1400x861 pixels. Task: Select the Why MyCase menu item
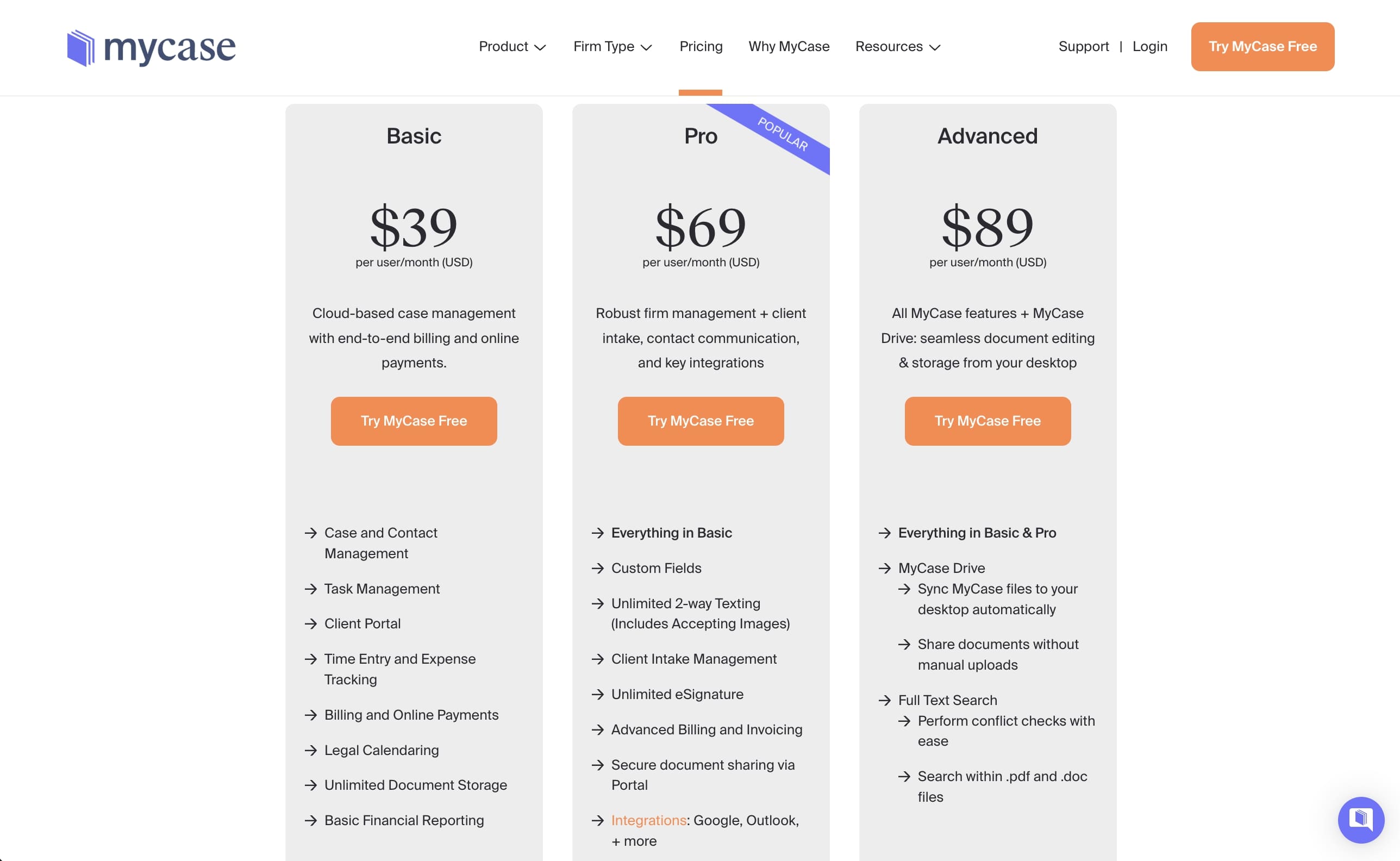click(789, 46)
